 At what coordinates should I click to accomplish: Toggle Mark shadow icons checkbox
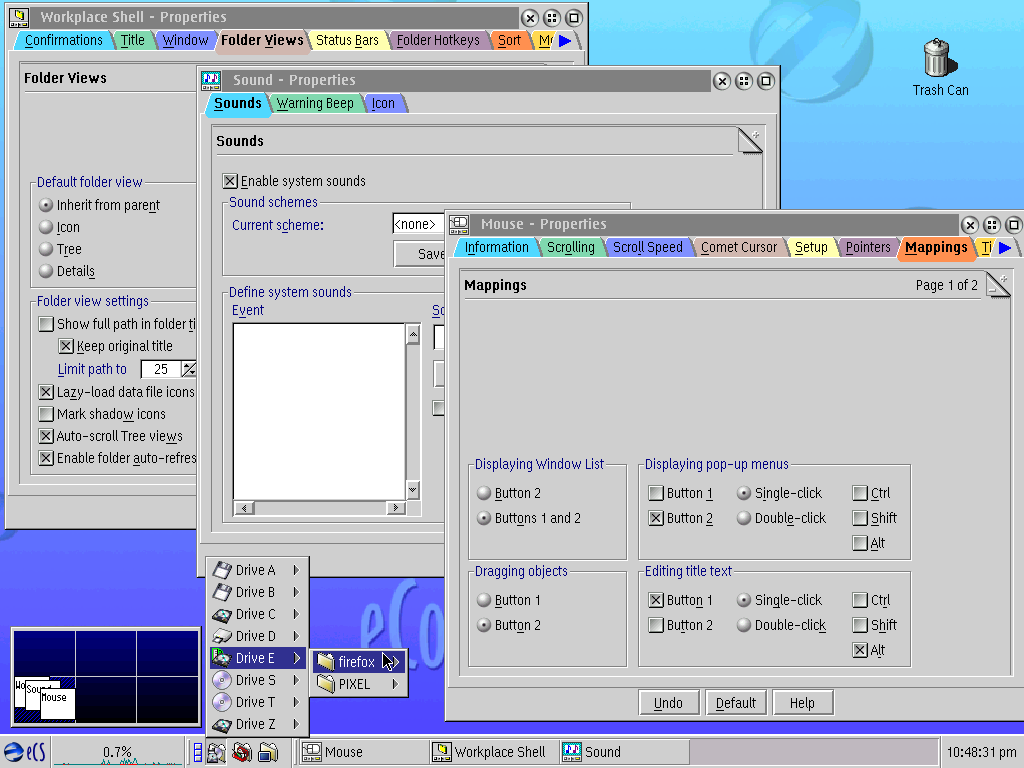pos(46,414)
